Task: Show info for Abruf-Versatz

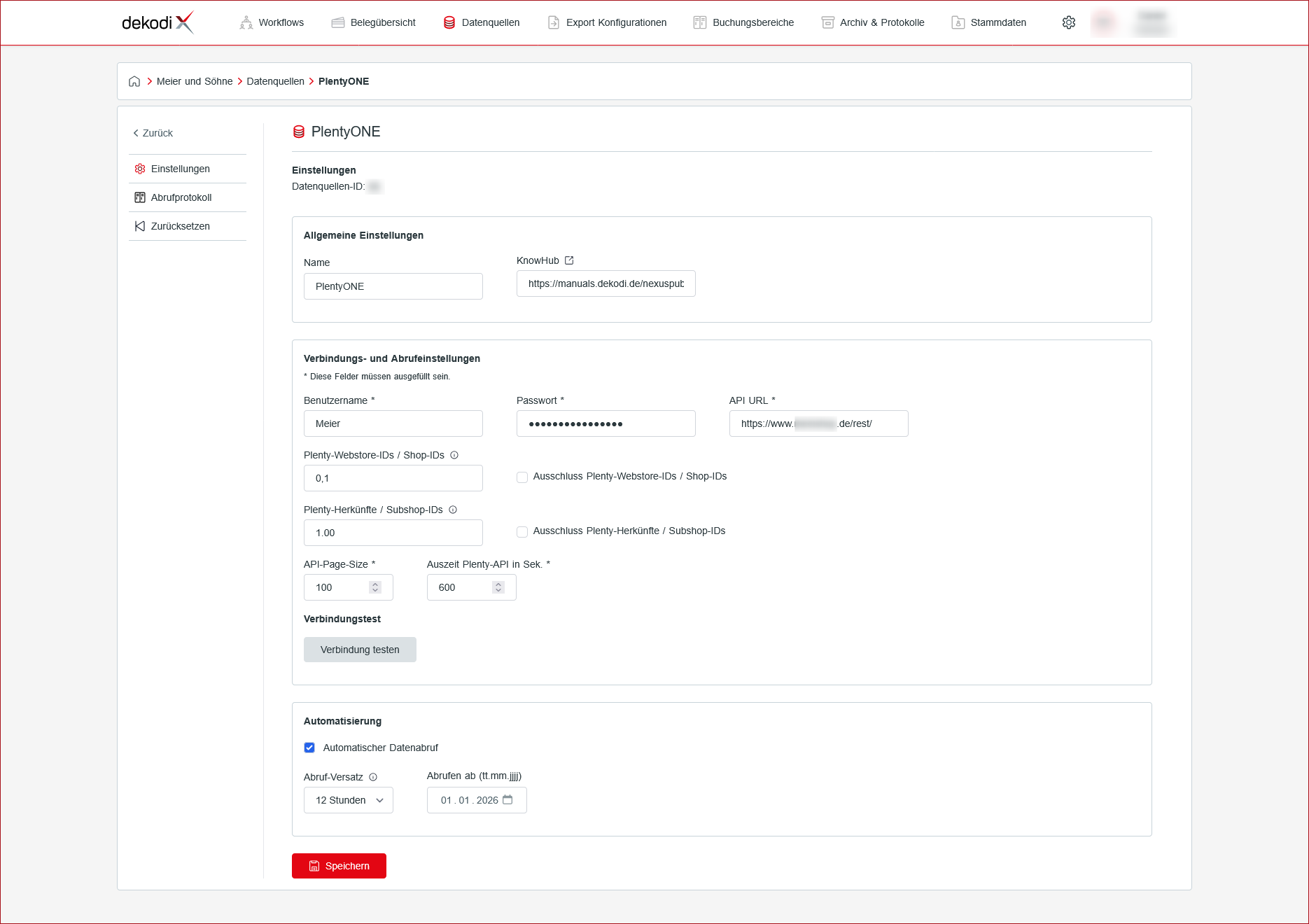Action: (x=373, y=777)
